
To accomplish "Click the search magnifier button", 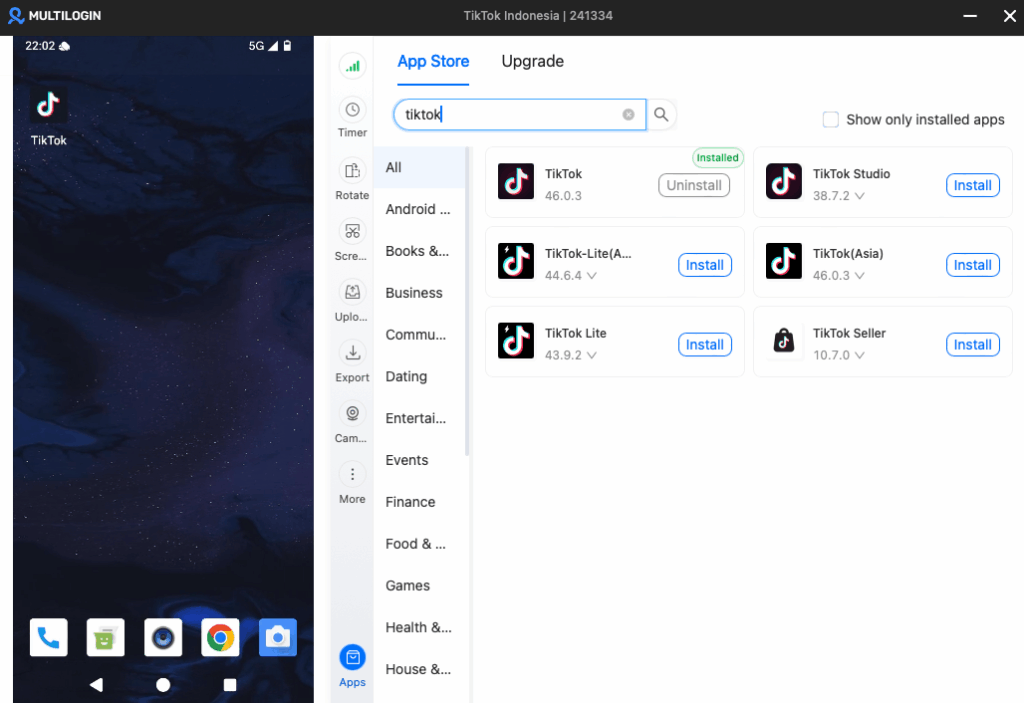I will point(661,114).
